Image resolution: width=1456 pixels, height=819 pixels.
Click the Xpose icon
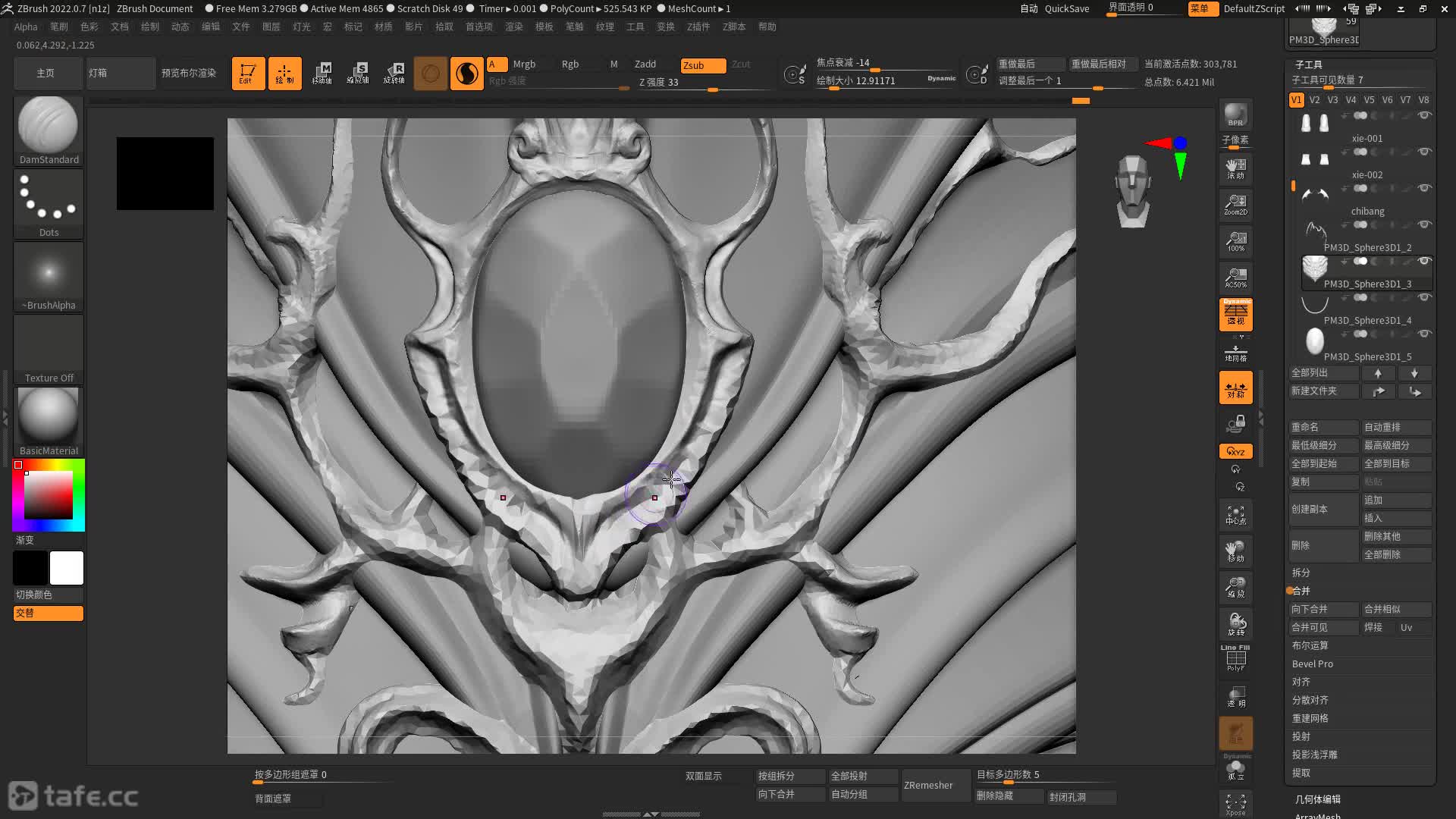pos(1235,804)
